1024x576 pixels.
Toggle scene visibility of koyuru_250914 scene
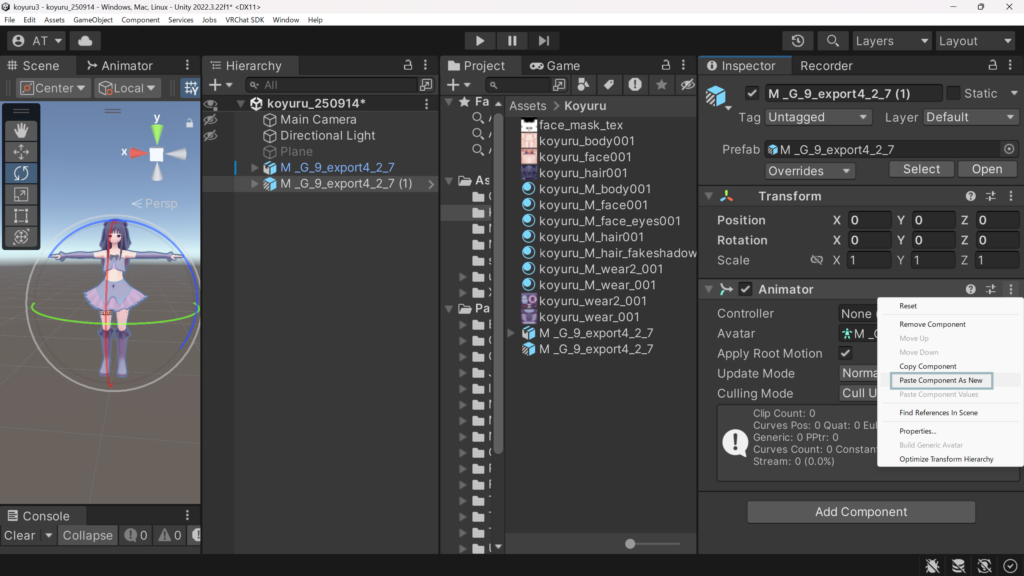[x=210, y=104]
